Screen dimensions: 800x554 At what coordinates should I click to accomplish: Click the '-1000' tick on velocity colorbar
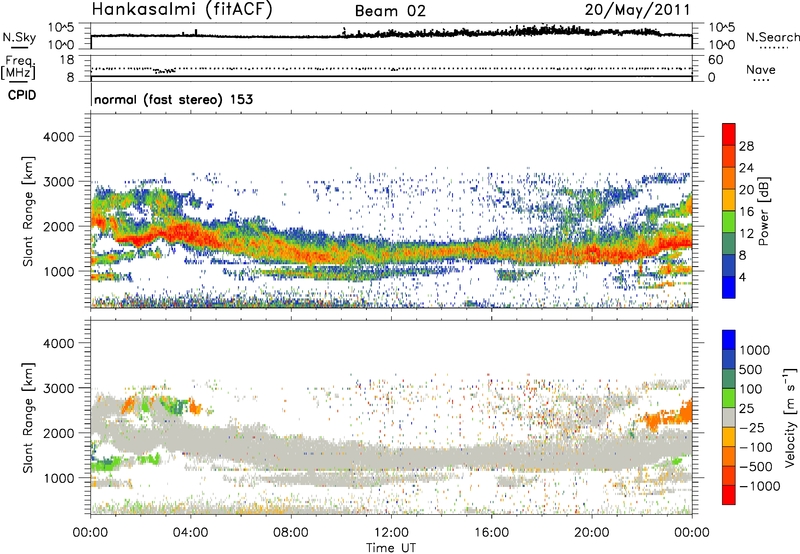pos(759,486)
